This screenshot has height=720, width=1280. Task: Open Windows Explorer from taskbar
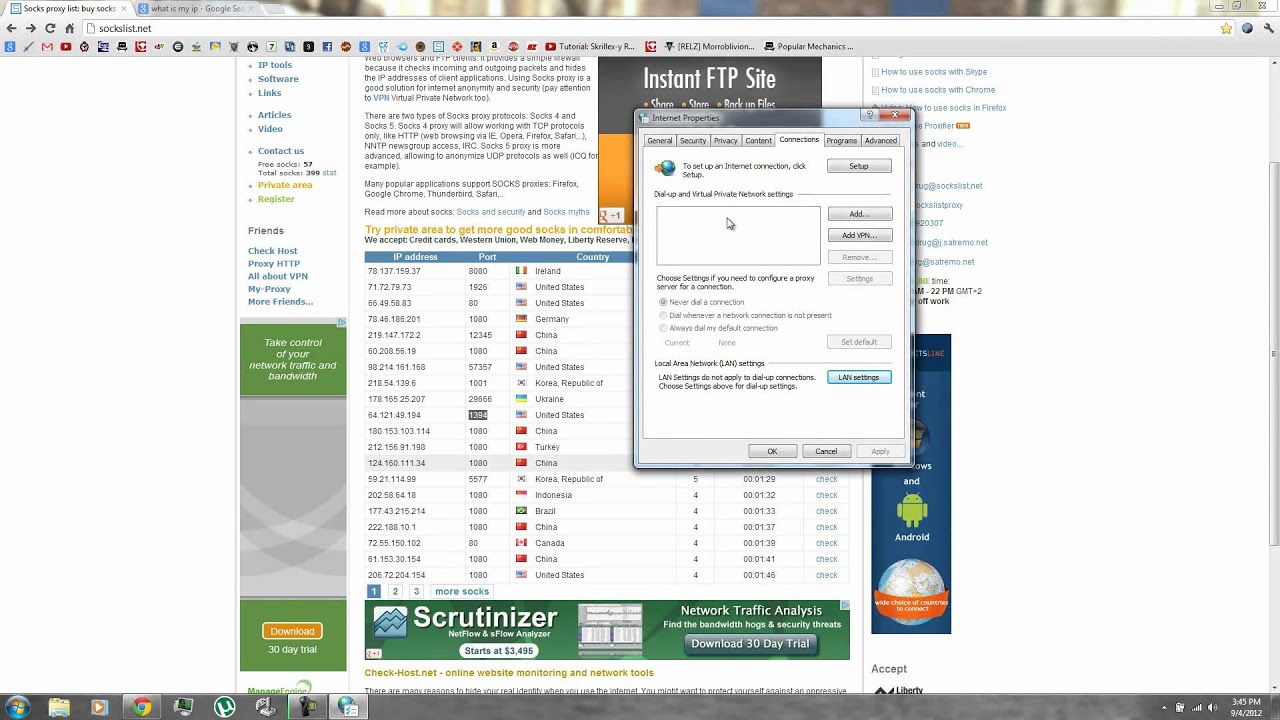pyautogui.click(x=59, y=707)
